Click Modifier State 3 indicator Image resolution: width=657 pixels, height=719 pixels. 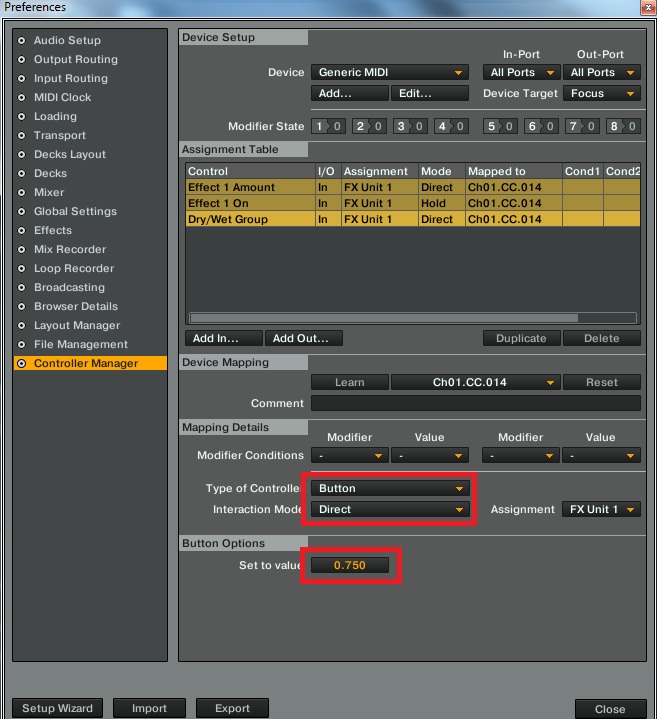pos(410,126)
